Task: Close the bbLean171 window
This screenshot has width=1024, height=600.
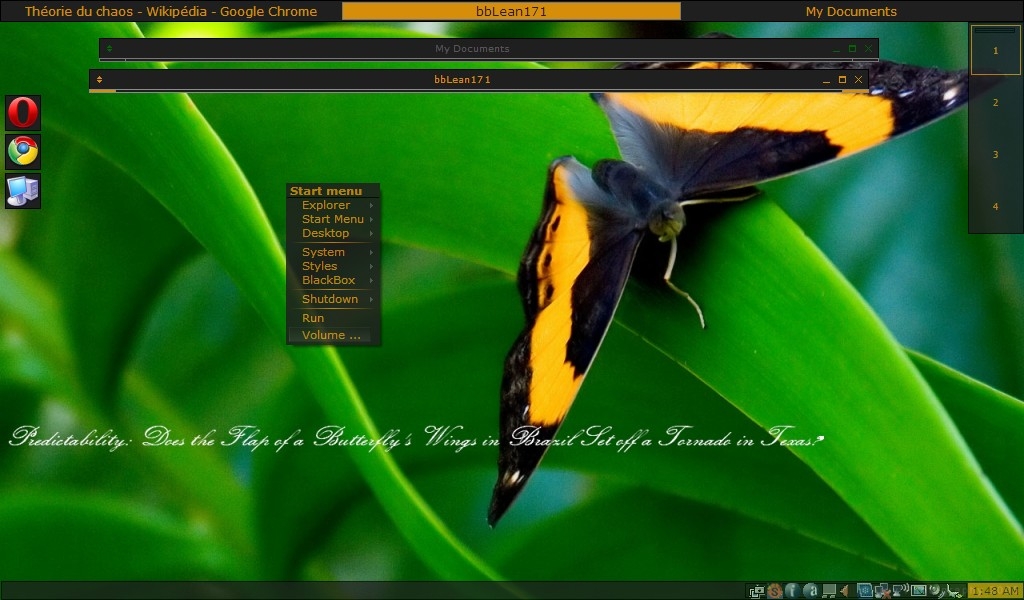Action: pos(859,80)
